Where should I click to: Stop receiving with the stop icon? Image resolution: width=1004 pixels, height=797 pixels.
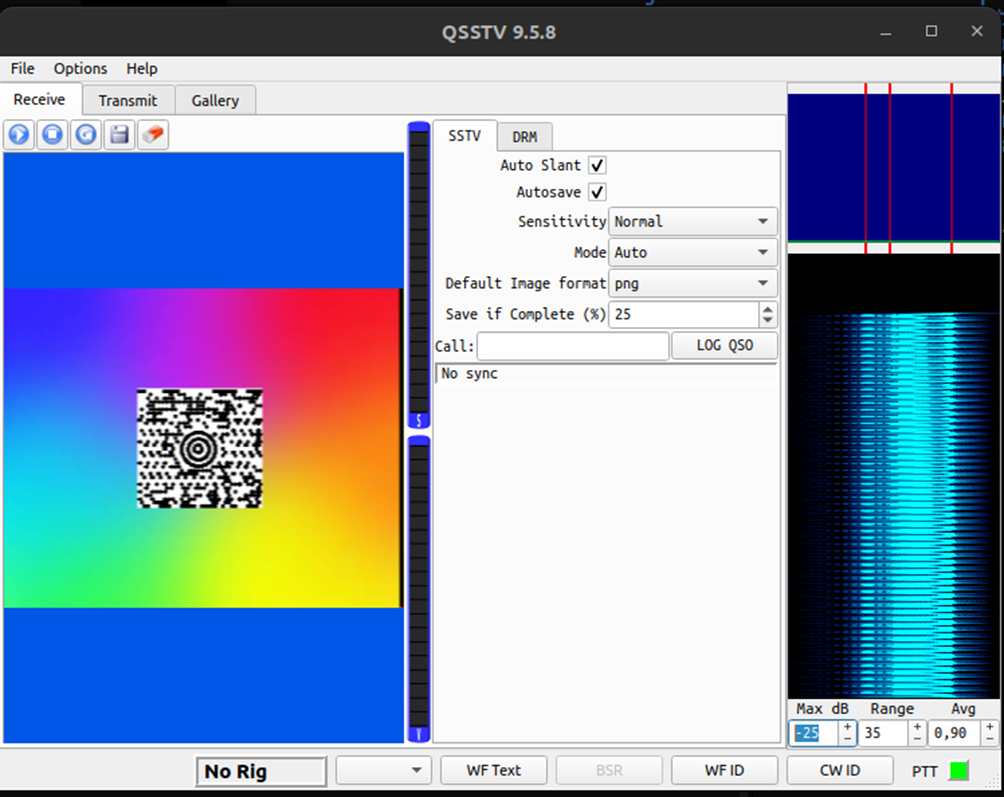point(53,134)
